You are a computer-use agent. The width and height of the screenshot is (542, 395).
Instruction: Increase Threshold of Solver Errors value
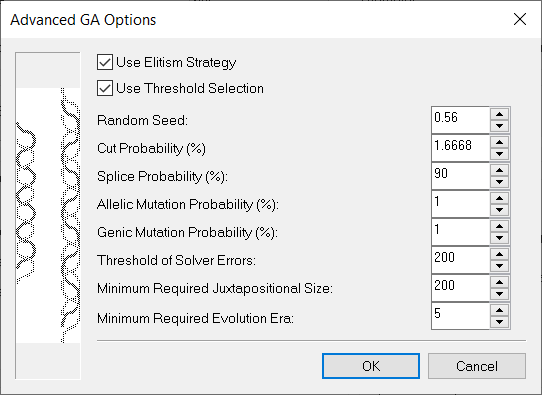499,254
